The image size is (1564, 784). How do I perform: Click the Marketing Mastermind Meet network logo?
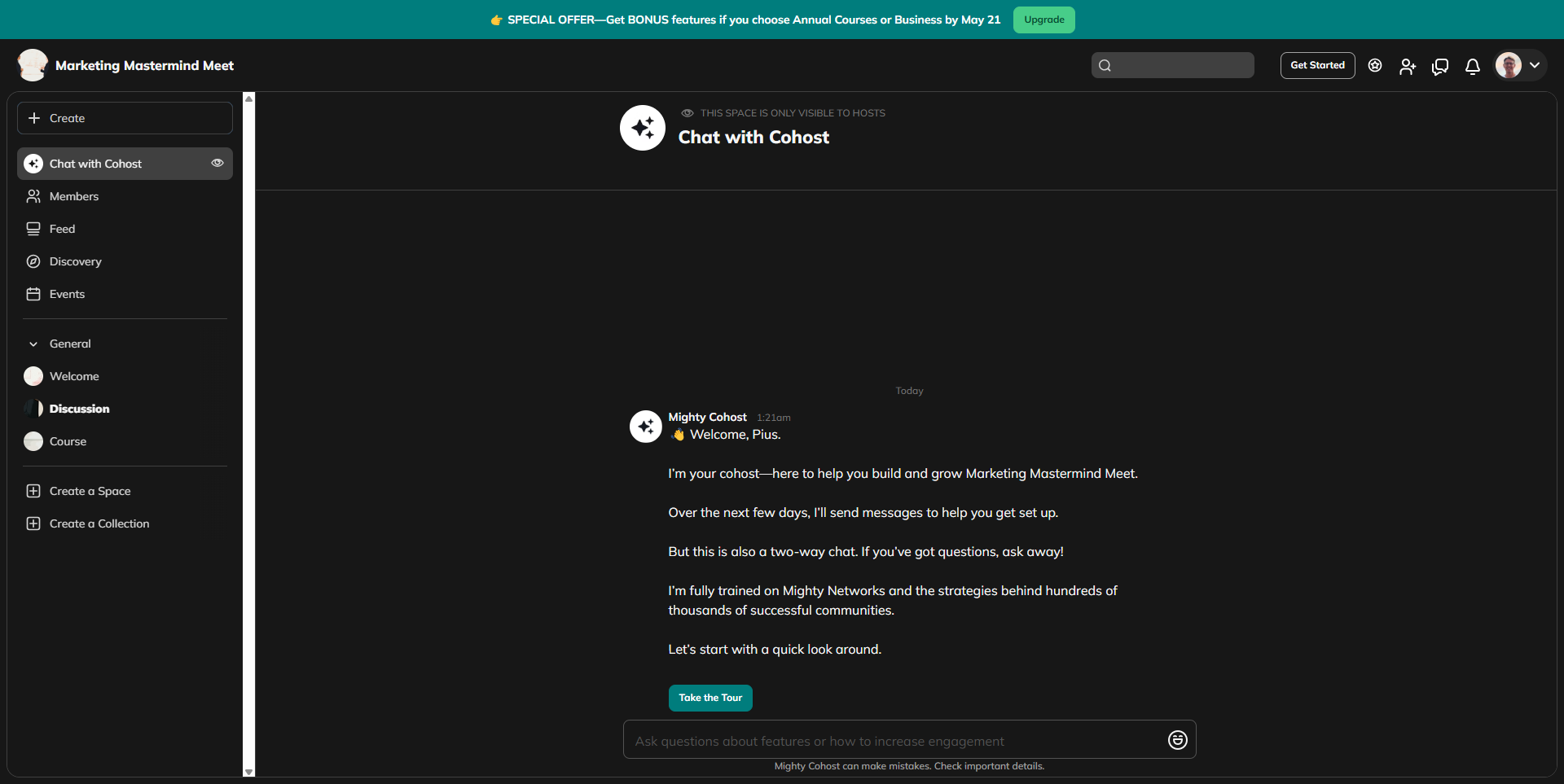click(x=33, y=65)
